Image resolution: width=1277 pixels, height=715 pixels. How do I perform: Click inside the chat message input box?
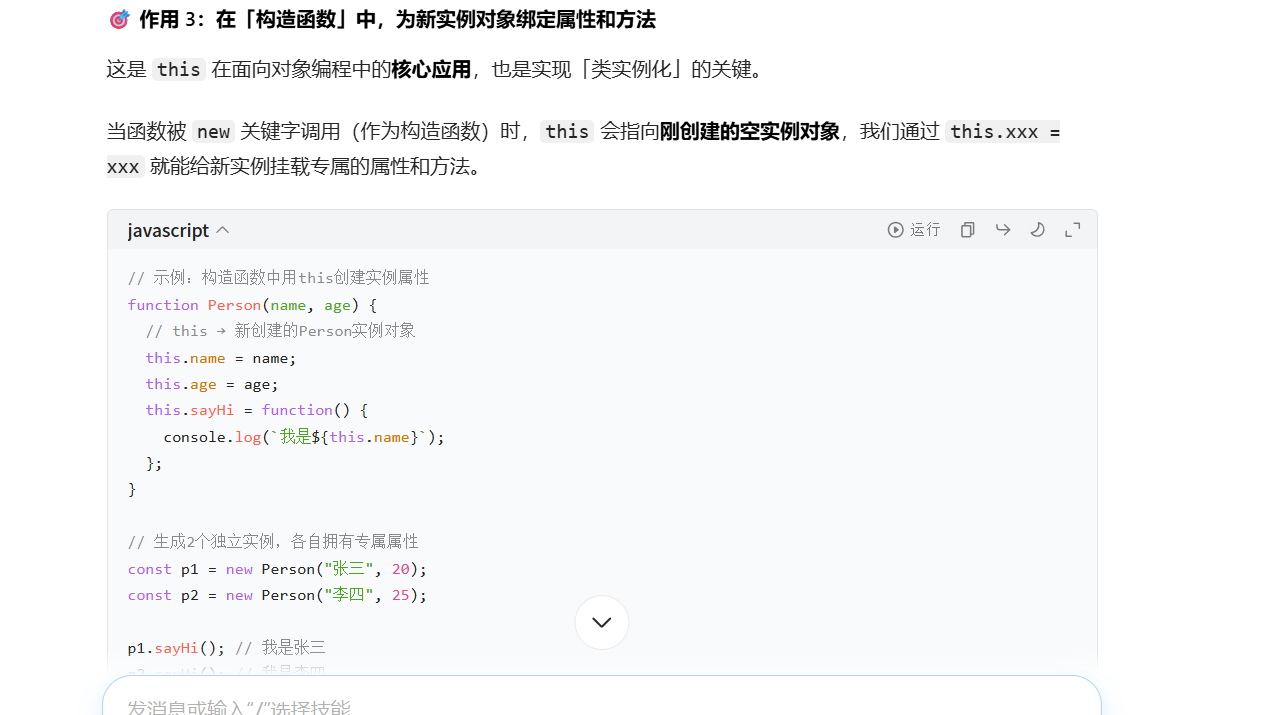tap(600, 705)
